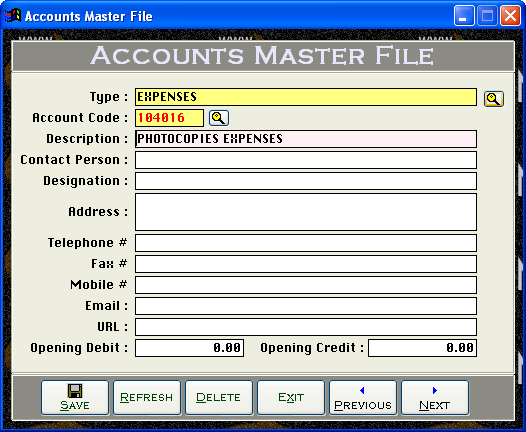The width and height of the screenshot is (526, 432).
Task: Focus the Account Code field 104016
Action: pos(169,118)
